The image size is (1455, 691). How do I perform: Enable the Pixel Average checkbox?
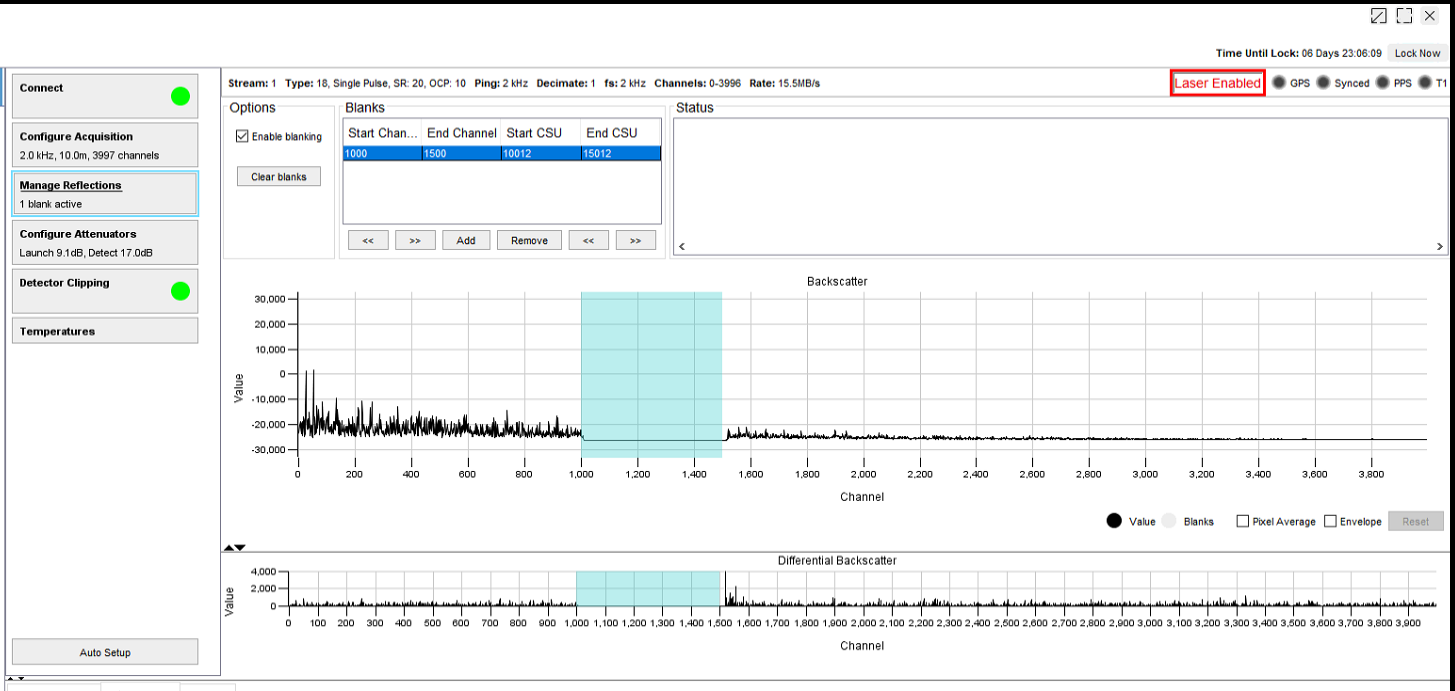point(1243,521)
